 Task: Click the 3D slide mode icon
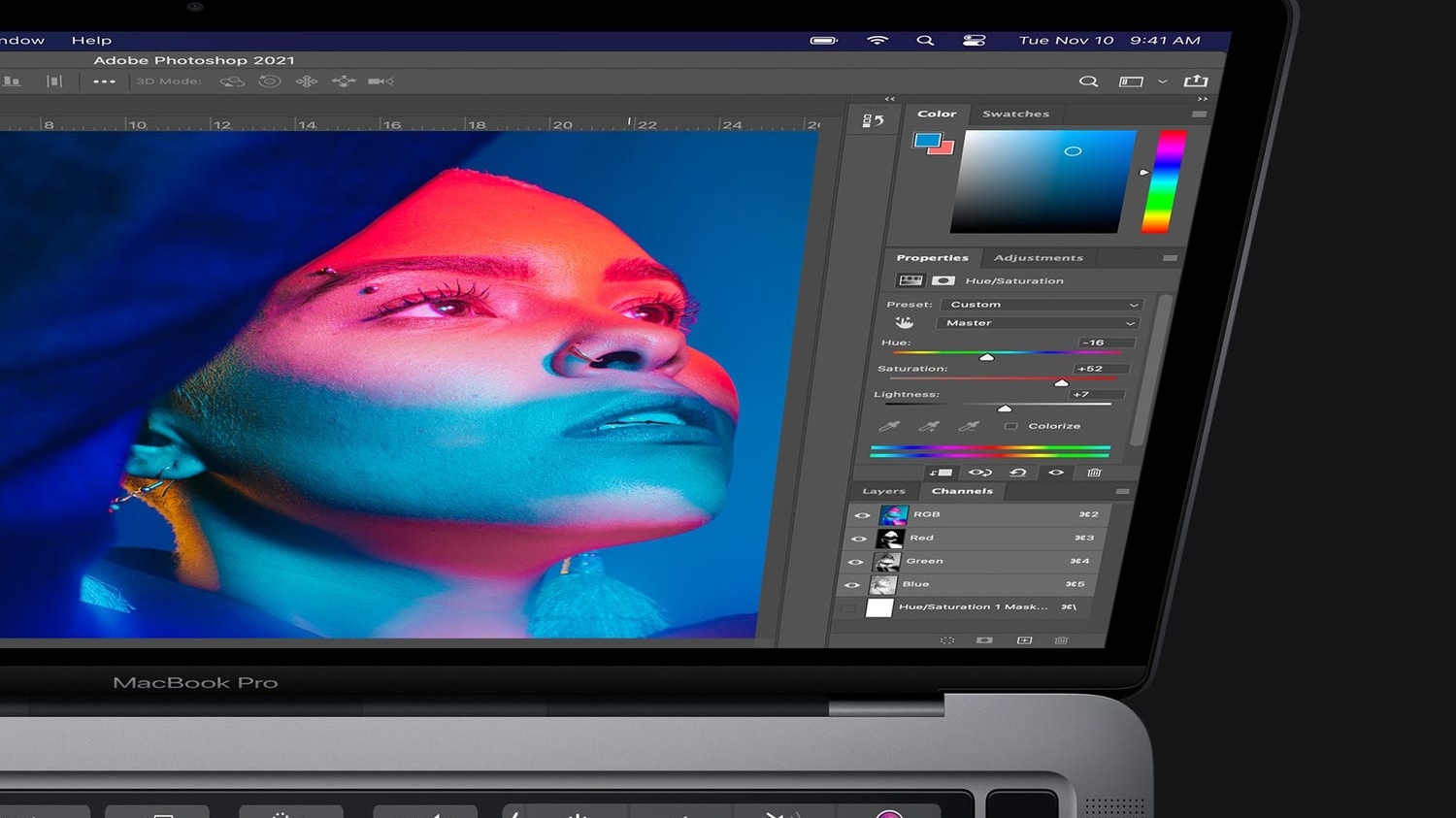click(x=344, y=82)
